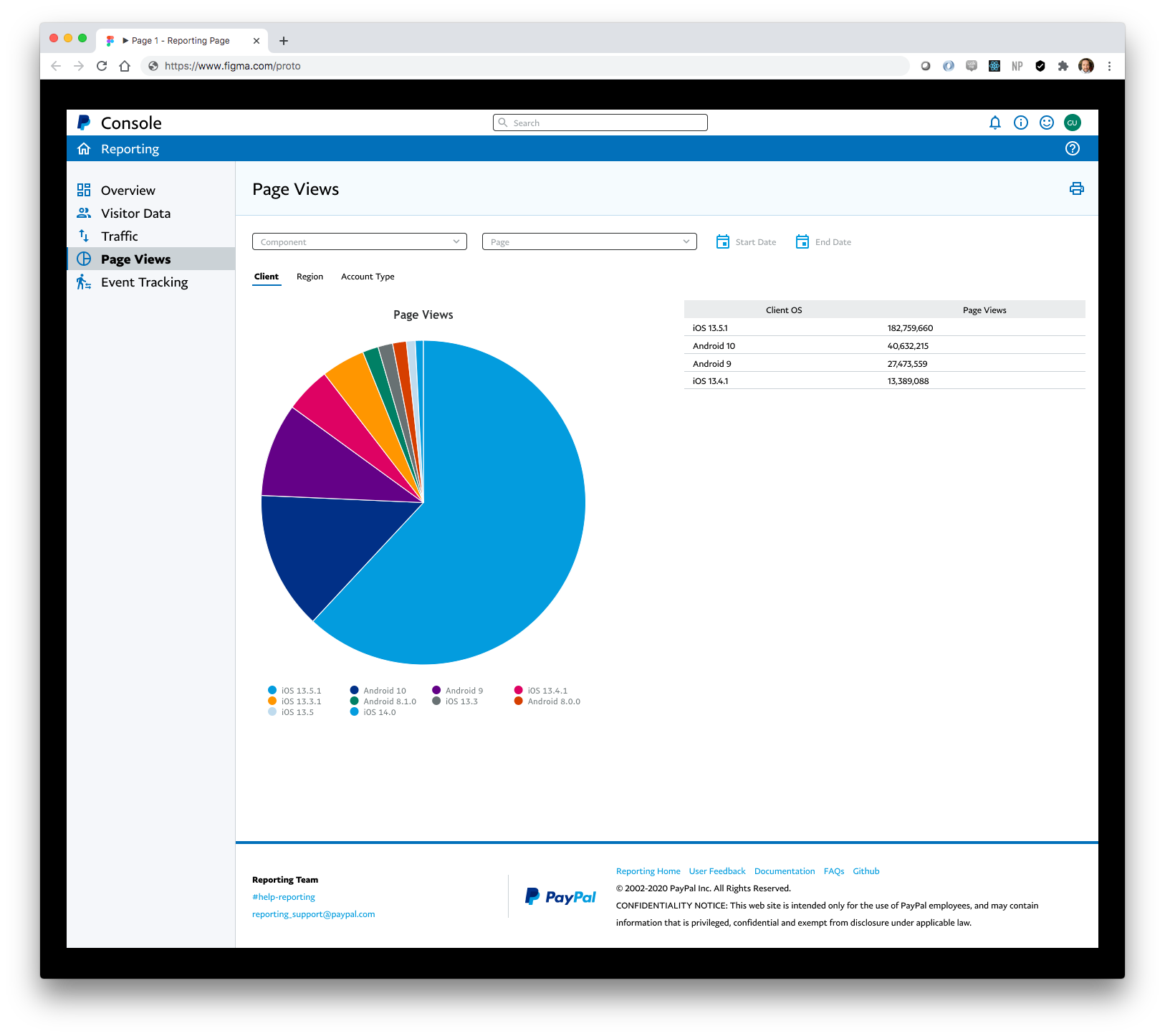Select Traffic in the sidebar
The width and height of the screenshot is (1165, 1036).
point(120,236)
